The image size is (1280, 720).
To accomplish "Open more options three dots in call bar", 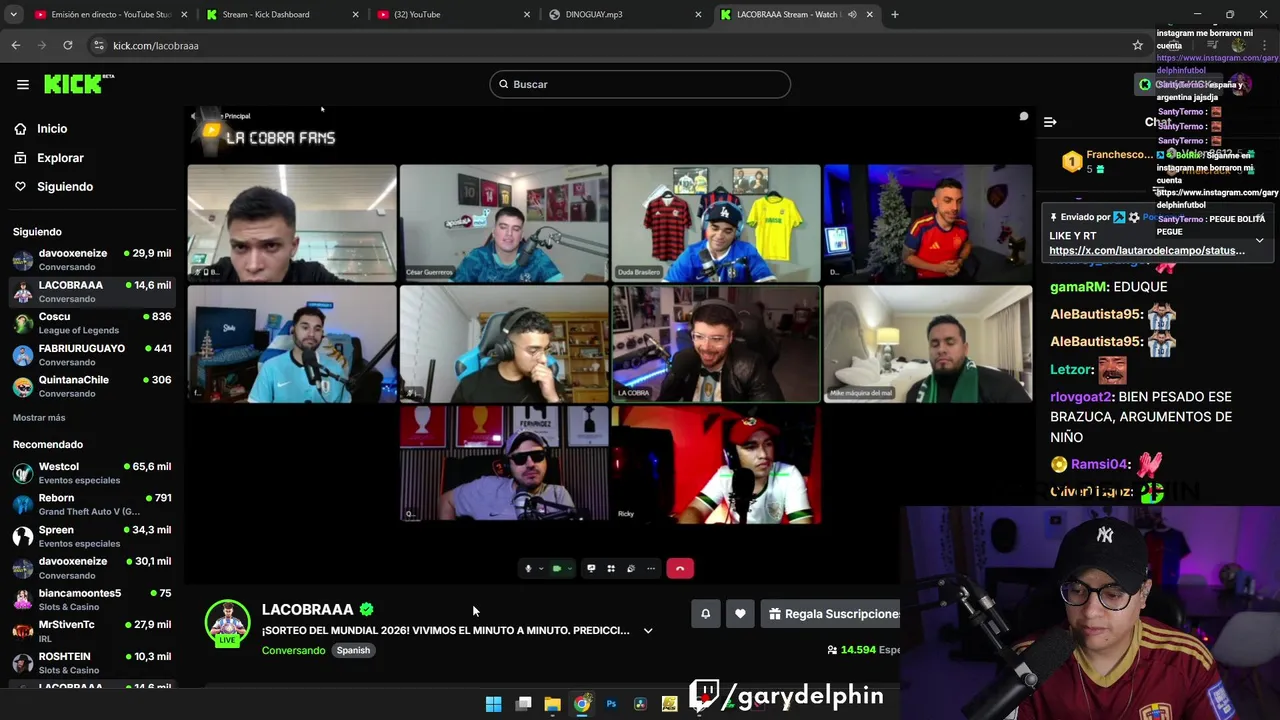I will click(x=651, y=569).
